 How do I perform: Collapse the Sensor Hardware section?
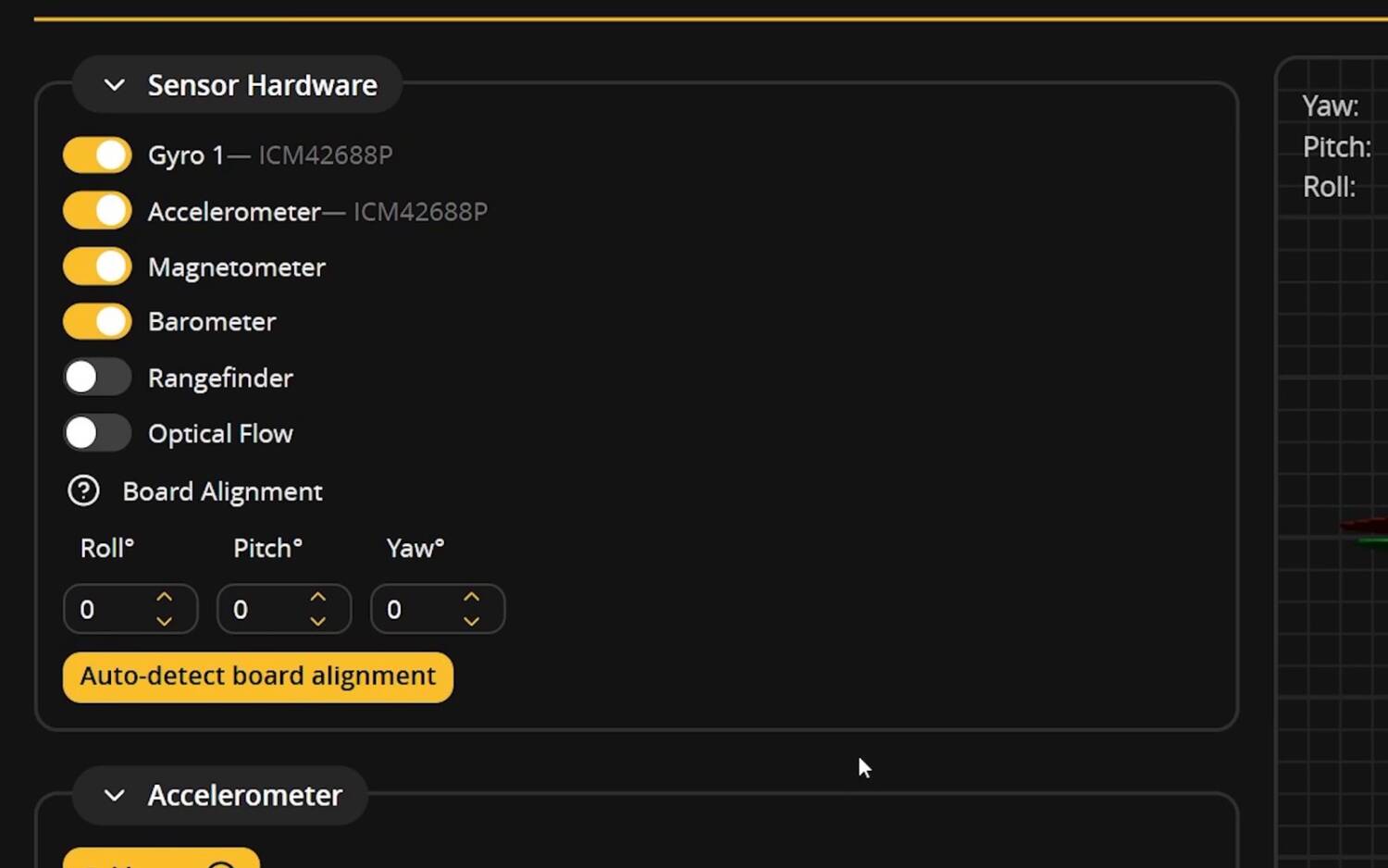click(115, 85)
